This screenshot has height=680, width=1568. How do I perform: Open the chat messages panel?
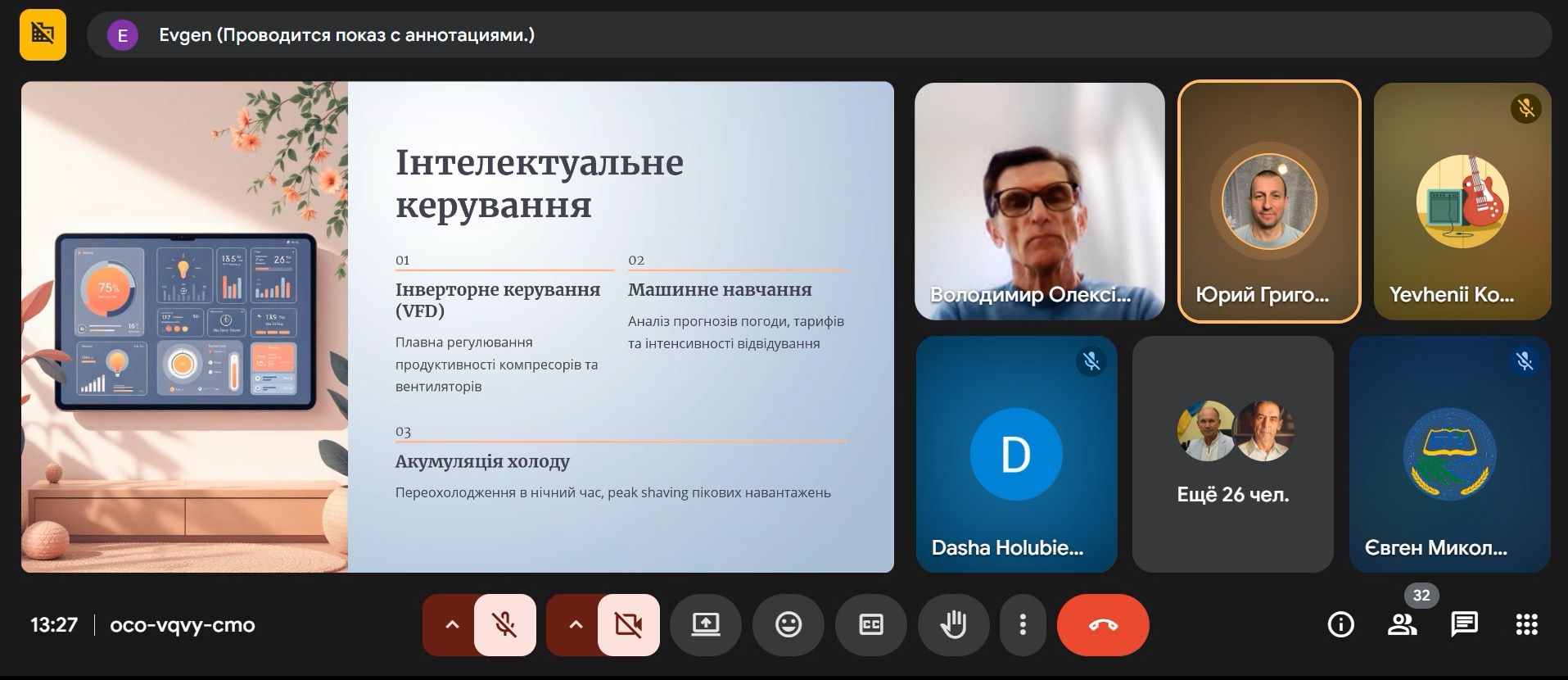tap(1464, 625)
